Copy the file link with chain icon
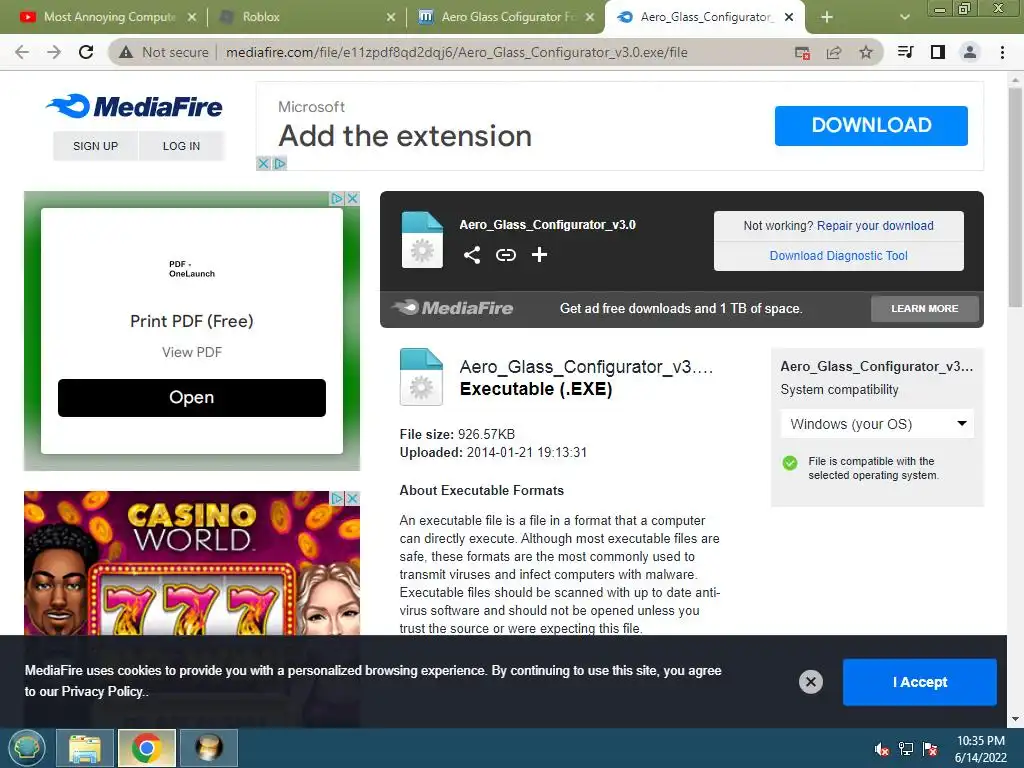This screenshot has width=1024, height=768. click(505, 255)
